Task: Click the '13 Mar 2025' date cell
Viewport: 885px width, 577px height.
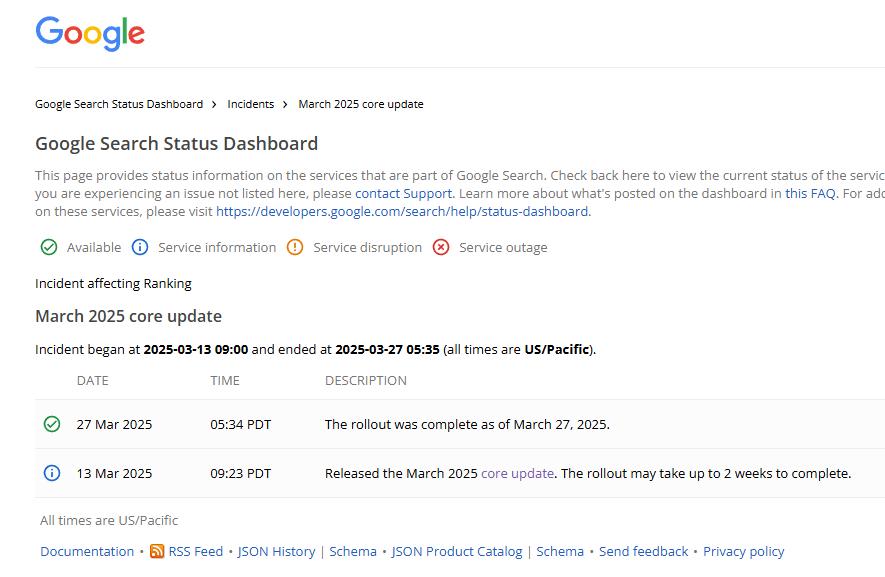Action: coord(115,474)
